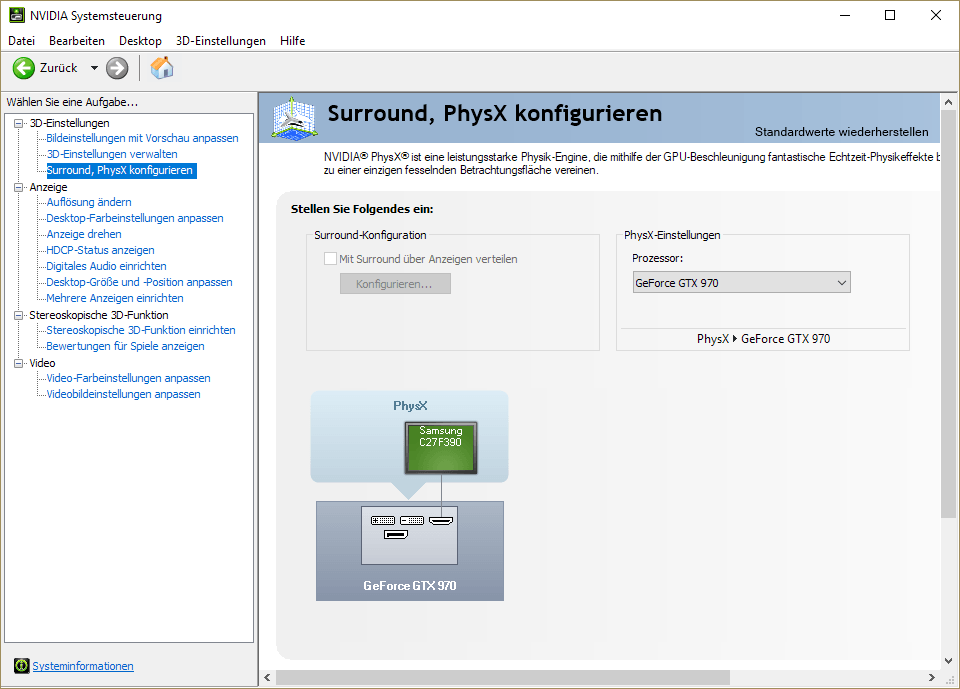
Task: Open Videobildeinstellungen anpassen
Action: [124, 394]
